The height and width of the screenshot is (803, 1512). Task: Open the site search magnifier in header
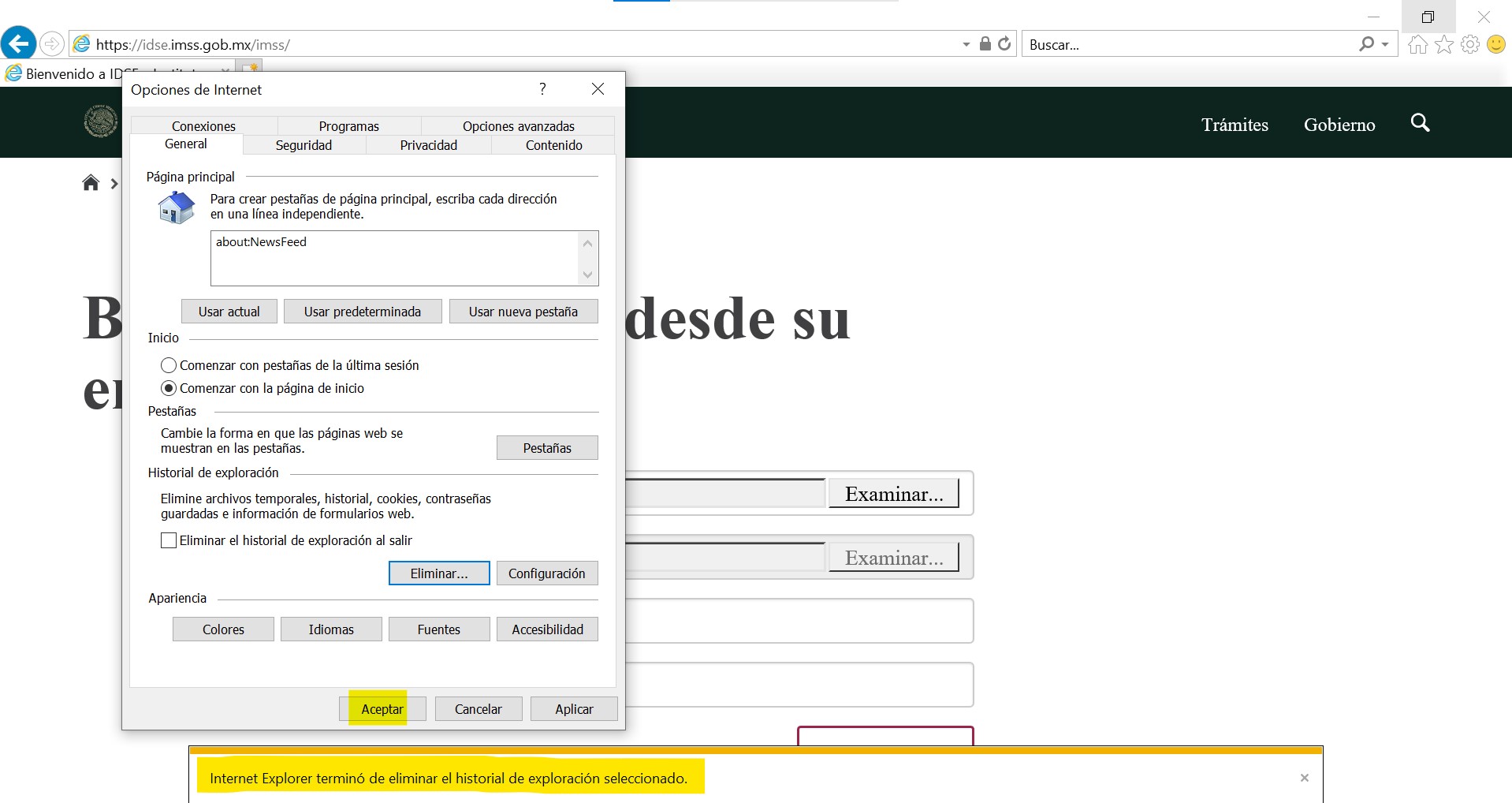1420,122
